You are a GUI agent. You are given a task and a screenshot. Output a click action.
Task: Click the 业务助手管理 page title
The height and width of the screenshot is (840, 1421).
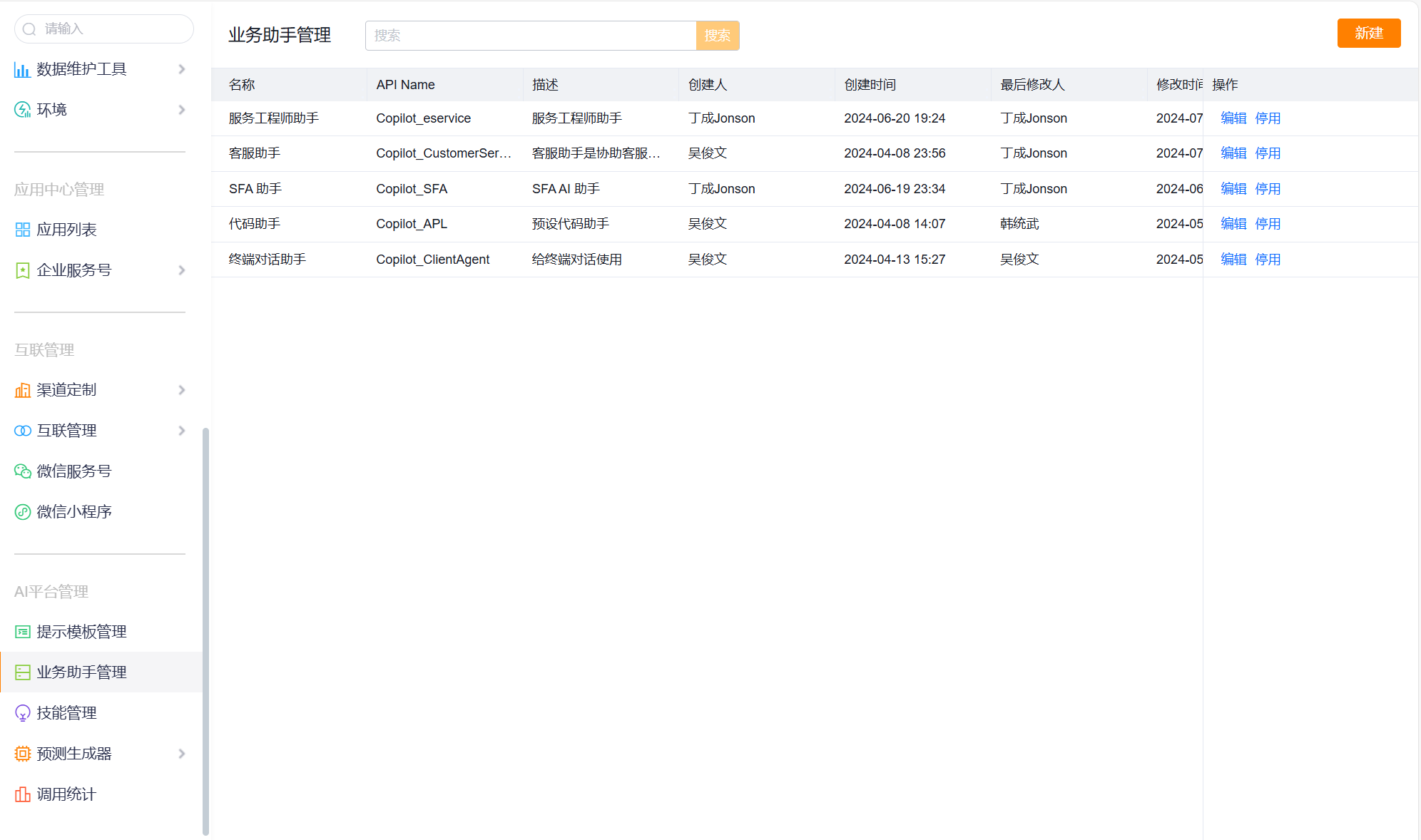coord(280,35)
